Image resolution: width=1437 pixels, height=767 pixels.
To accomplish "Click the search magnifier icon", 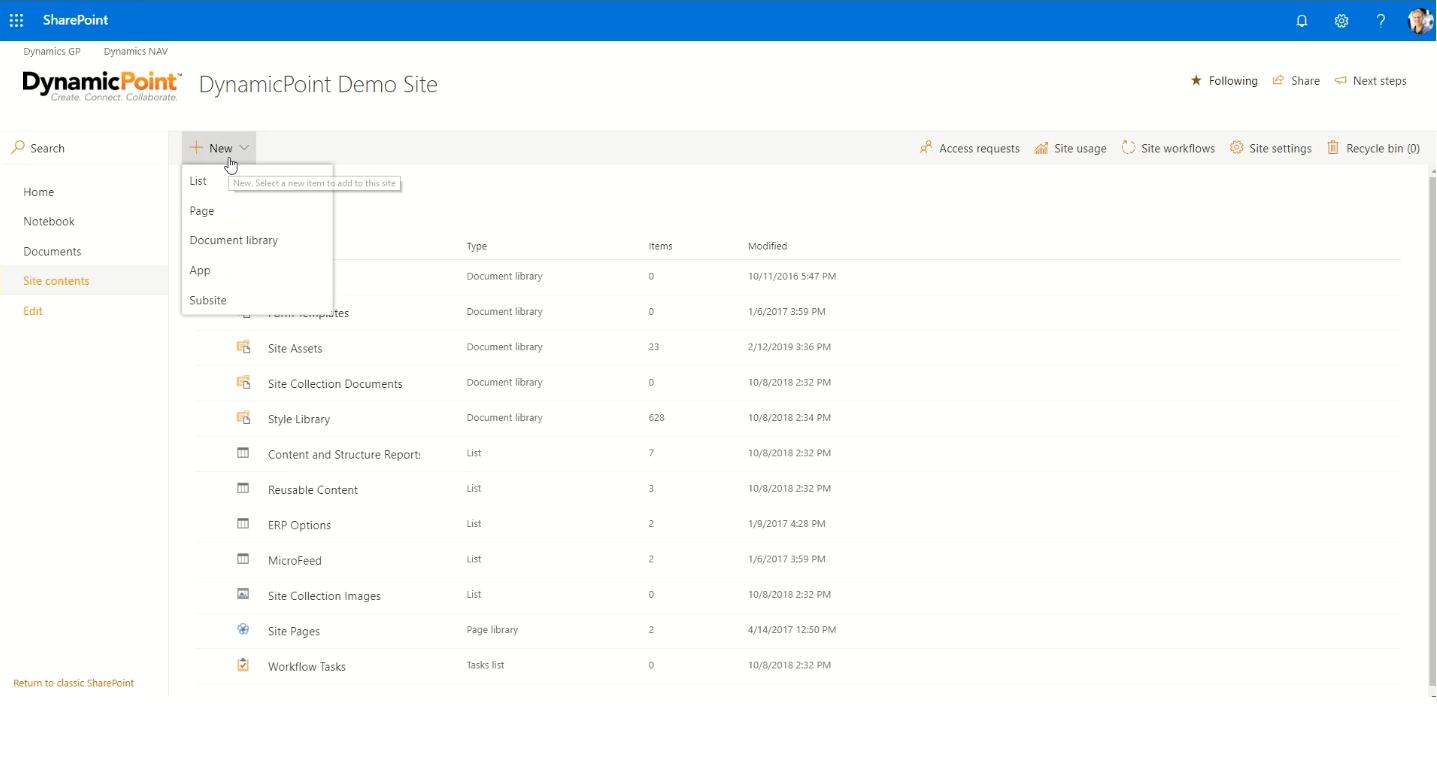I will [x=18, y=148].
